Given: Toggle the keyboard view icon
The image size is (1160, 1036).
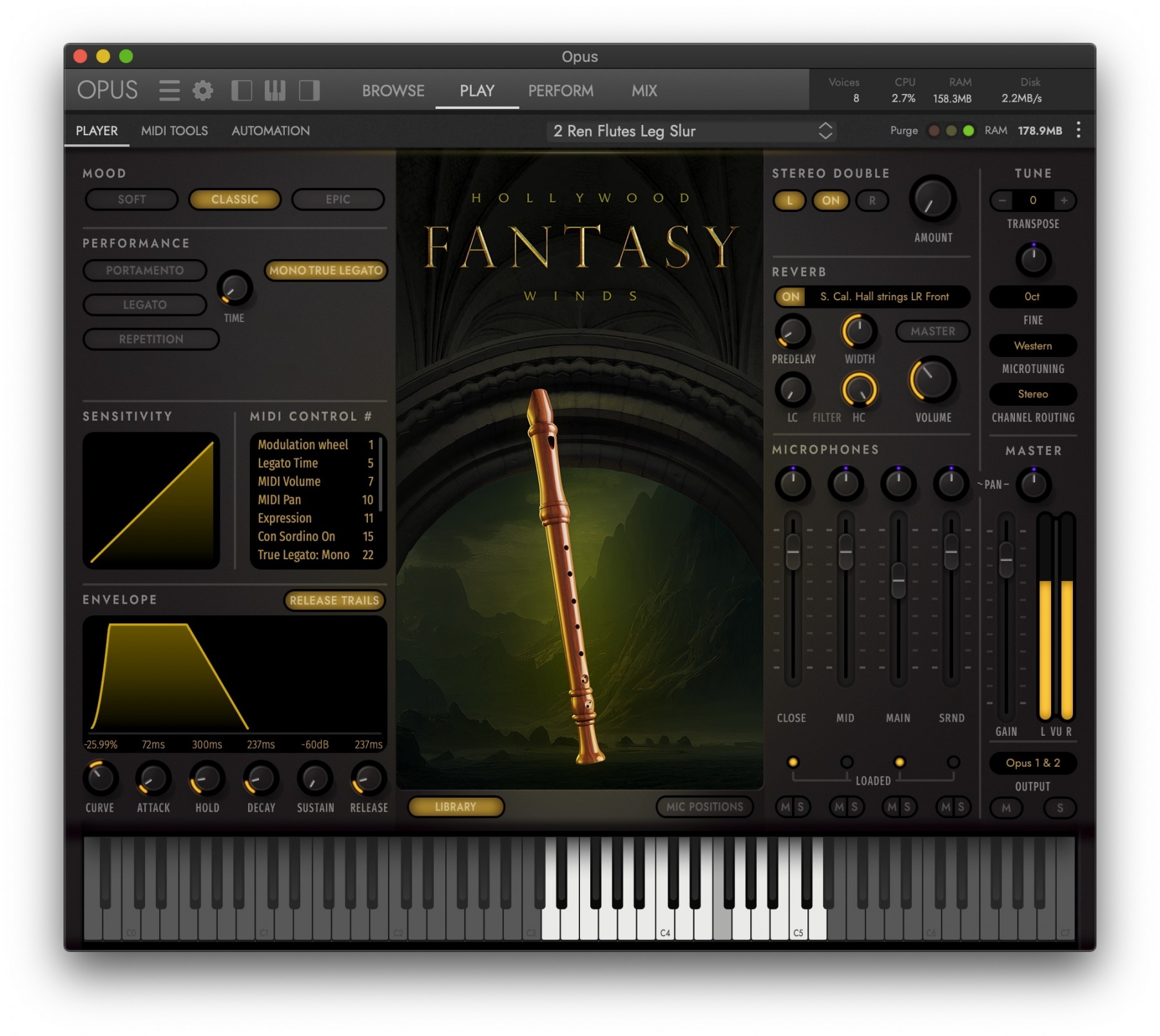Looking at the screenshot, I should coord(275,90).
